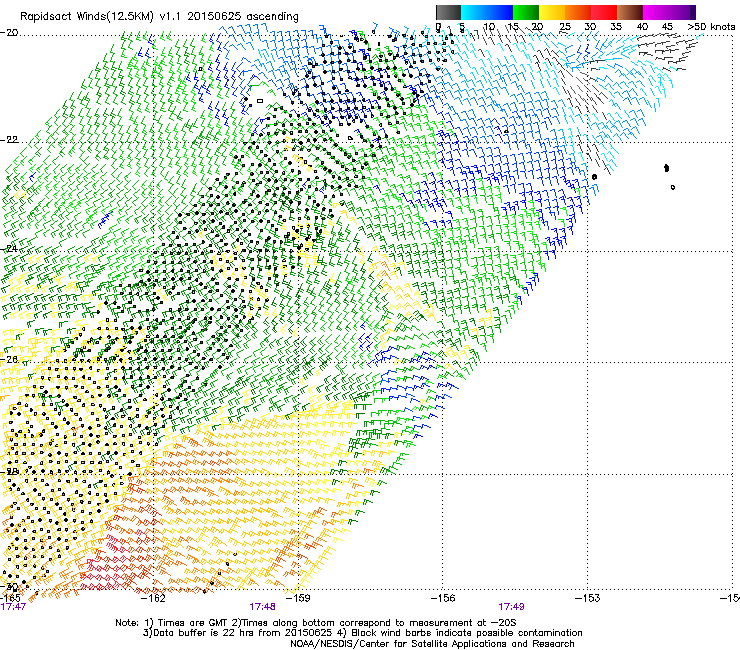Click the '-153' longitude axis label
This screenshot has height=650, width=740.
(587, 599)
